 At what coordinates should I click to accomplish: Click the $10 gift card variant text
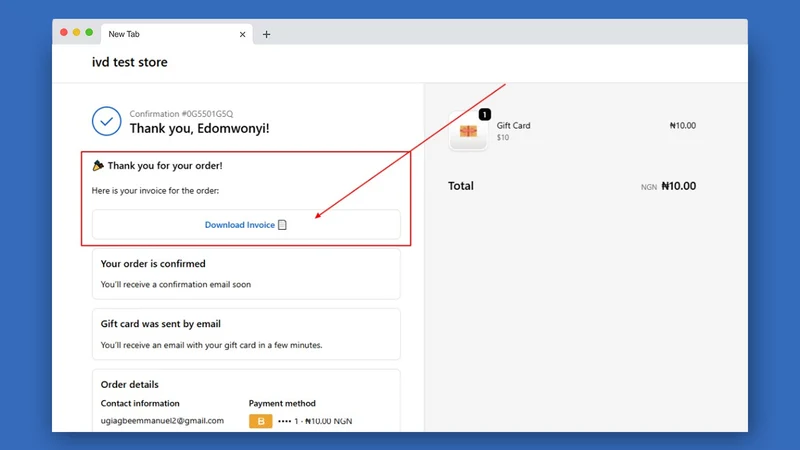(x=503, y=138)
